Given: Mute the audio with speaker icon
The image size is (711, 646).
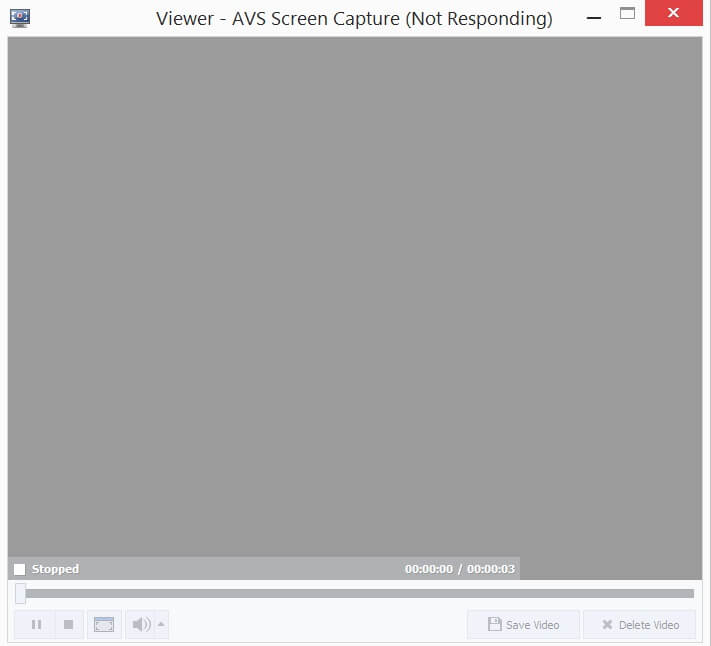Looking at the screenshot, I should pyautogui.click(x=141, y=625).
